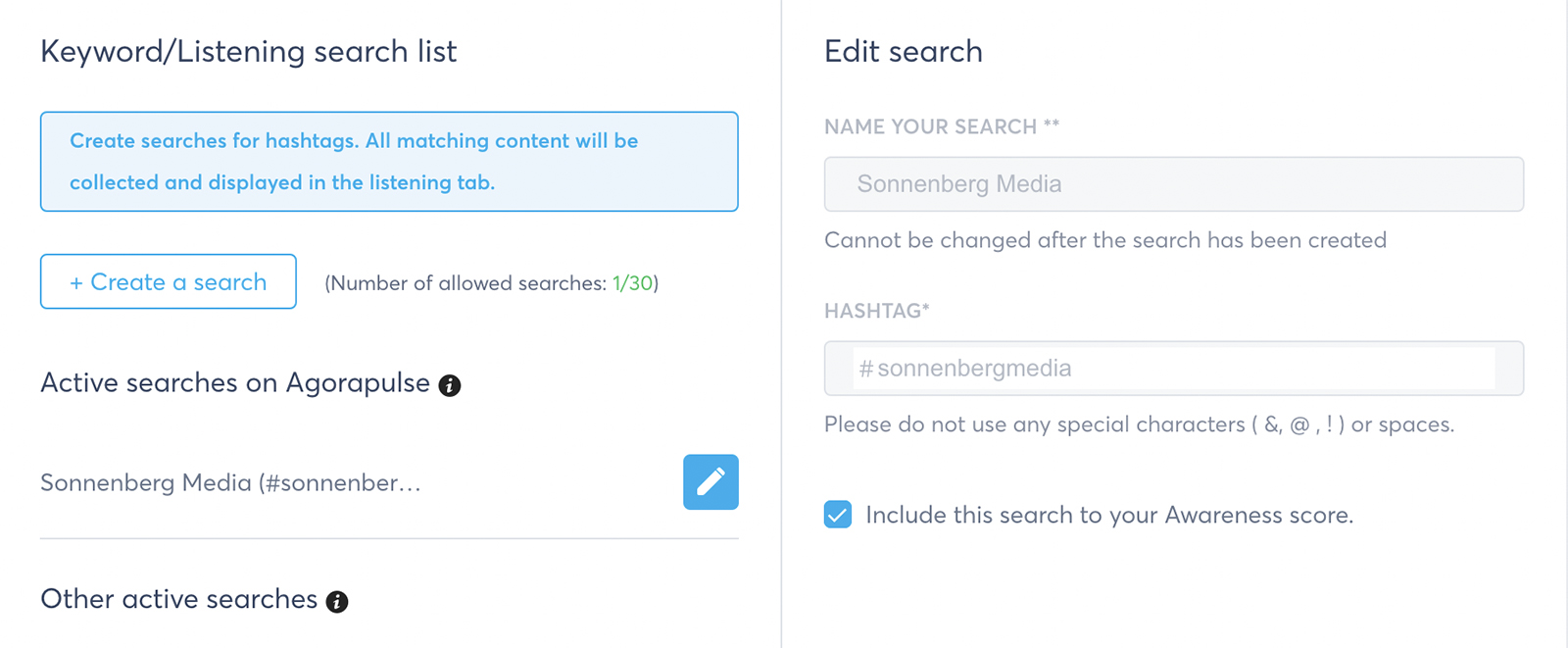The width and height of the screenshot is (1568, 648).
Task: Select the Sonnenberg Media (#sonnenber… list entry
Action: point(230,482)
